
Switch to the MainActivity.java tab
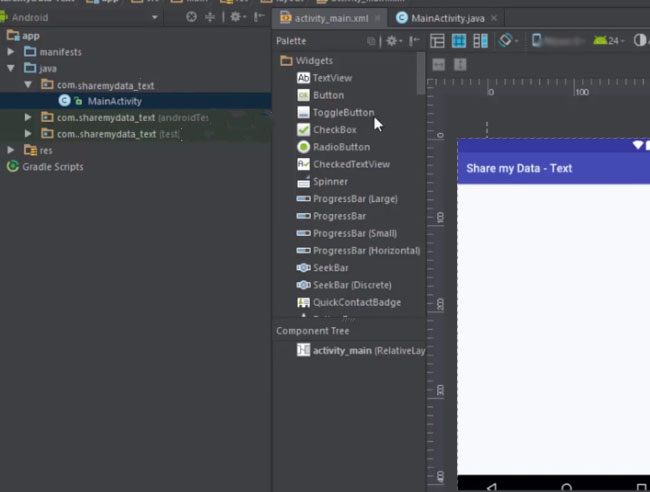pyautogui.click(x=447, y=18)
